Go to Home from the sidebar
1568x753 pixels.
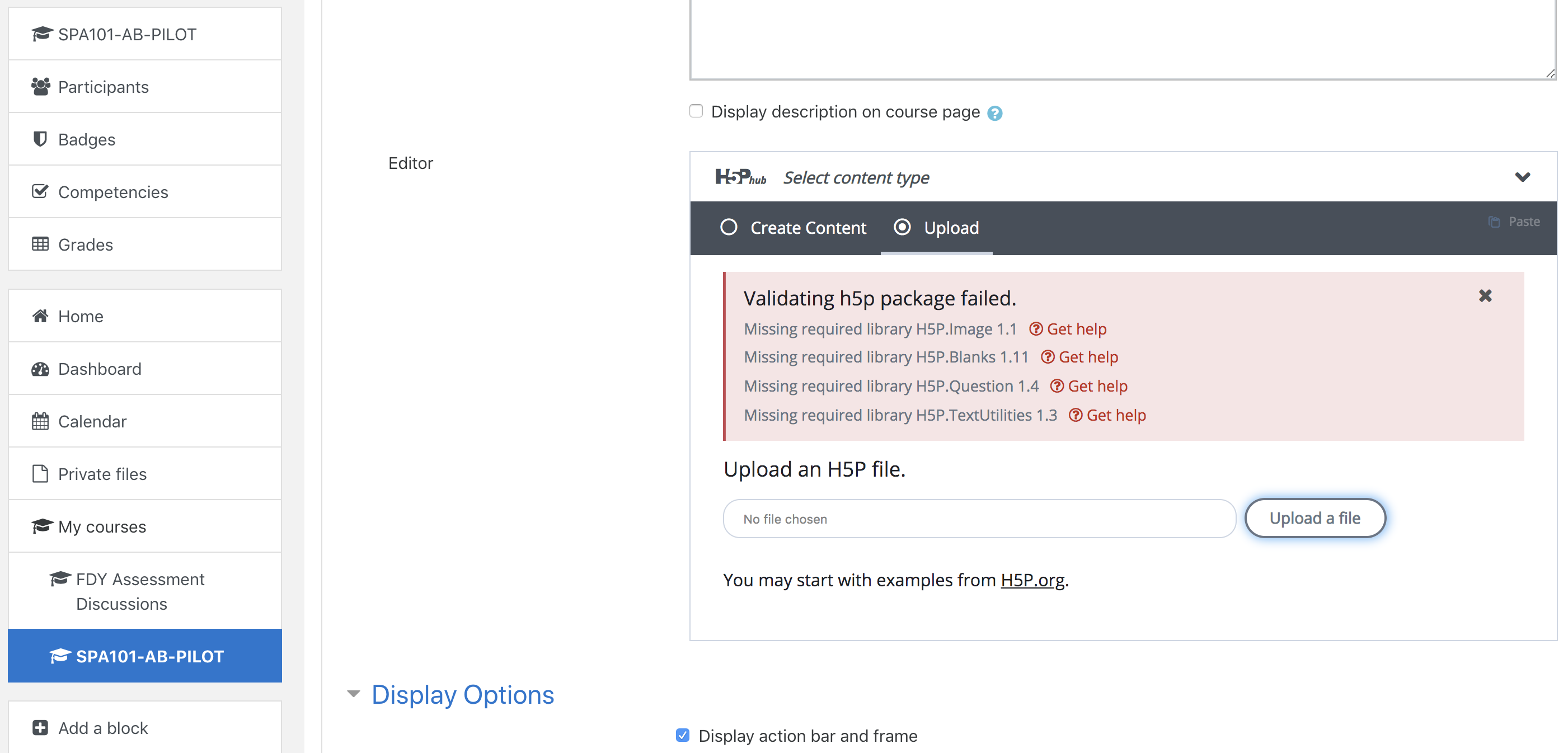click(x=145, y=316)
